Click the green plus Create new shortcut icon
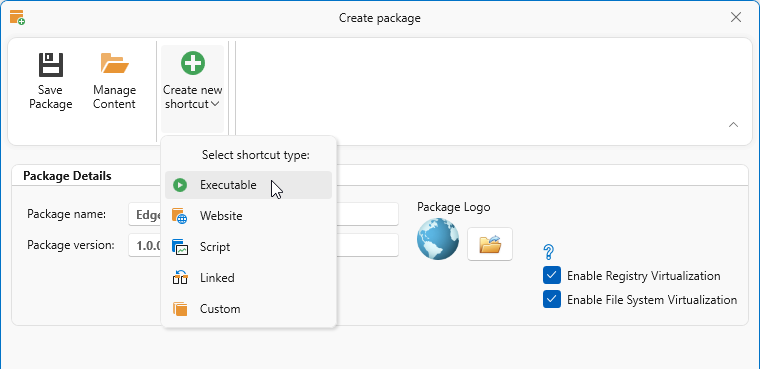 coord(193,64)
